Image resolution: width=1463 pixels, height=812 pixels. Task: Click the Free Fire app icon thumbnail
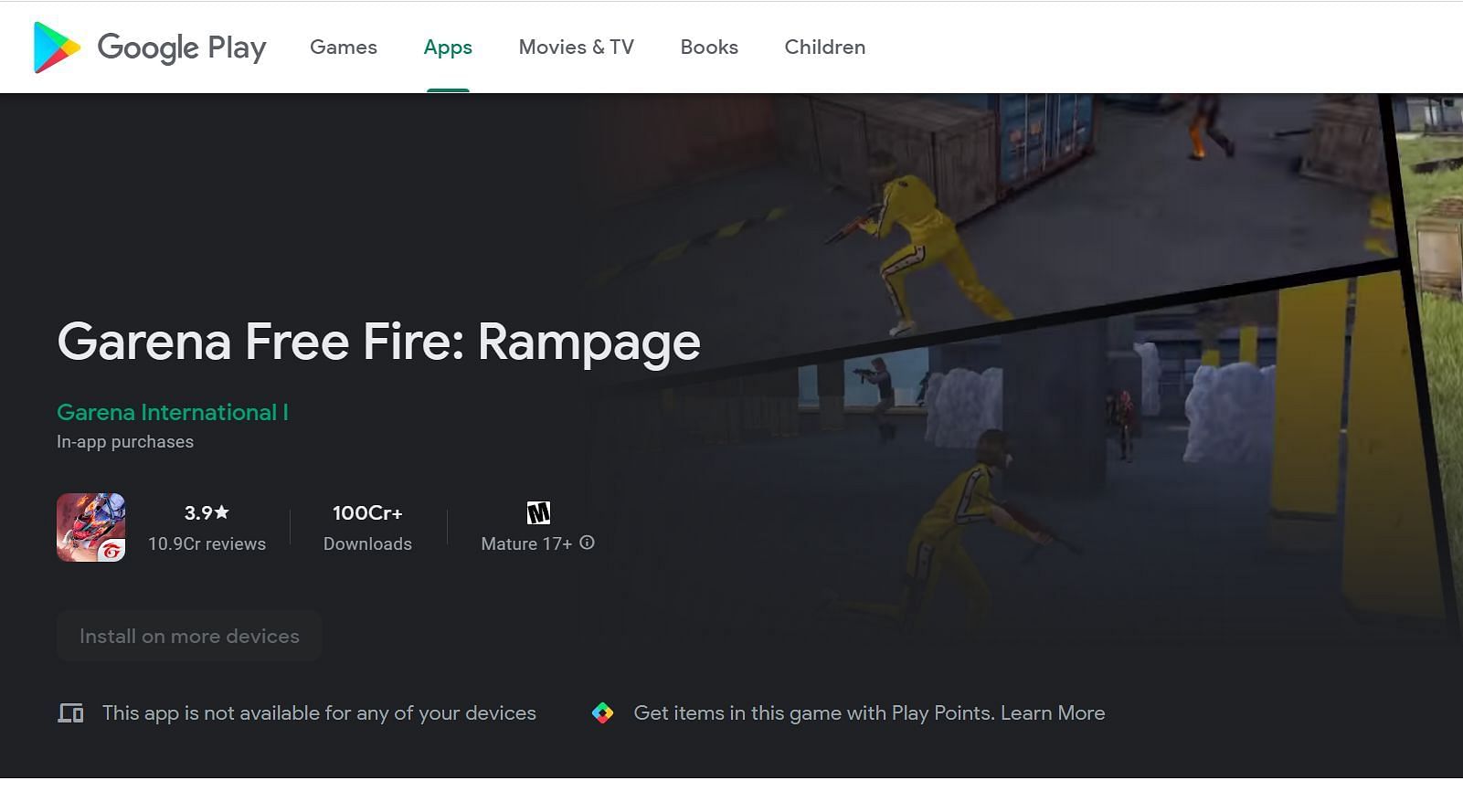91,527
